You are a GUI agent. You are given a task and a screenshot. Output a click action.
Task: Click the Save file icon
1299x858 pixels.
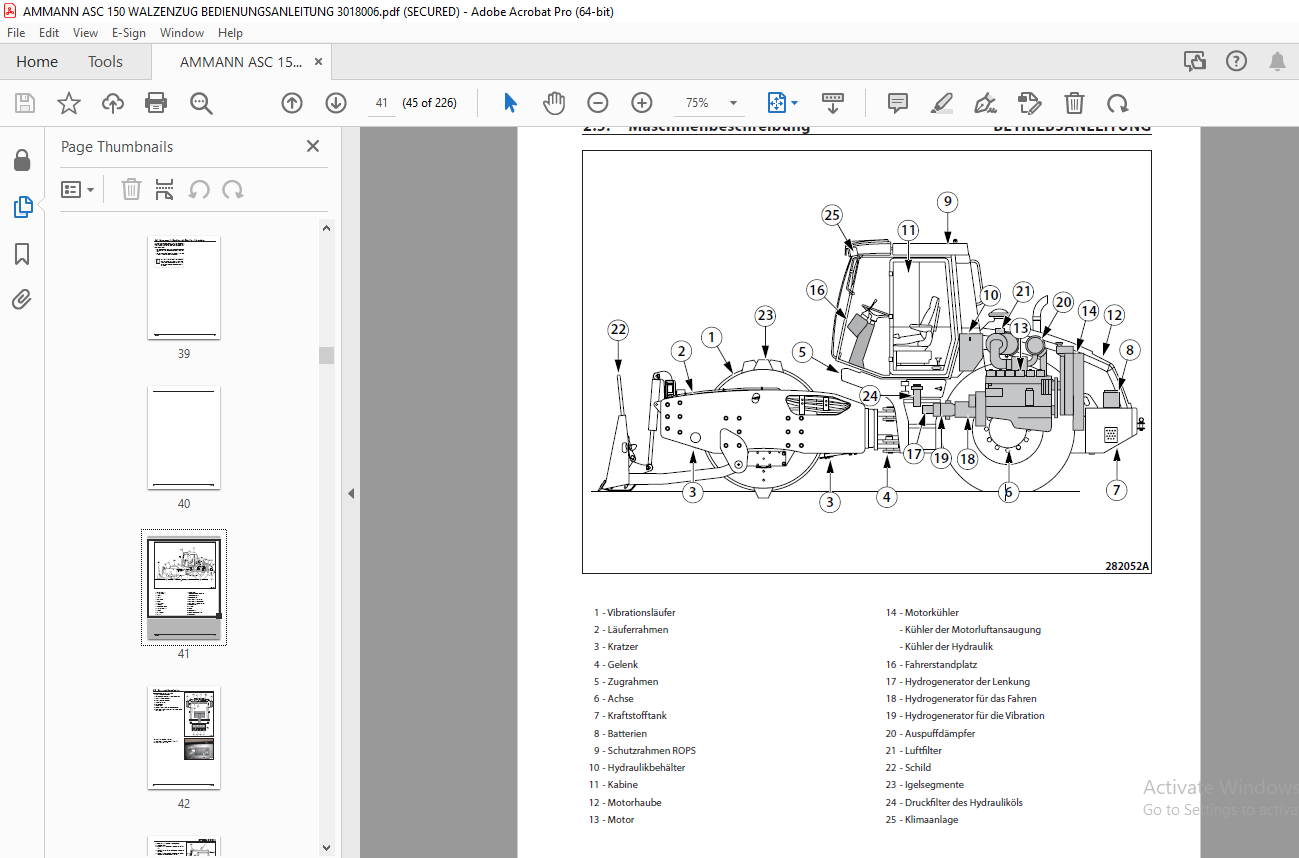point(25,103)
